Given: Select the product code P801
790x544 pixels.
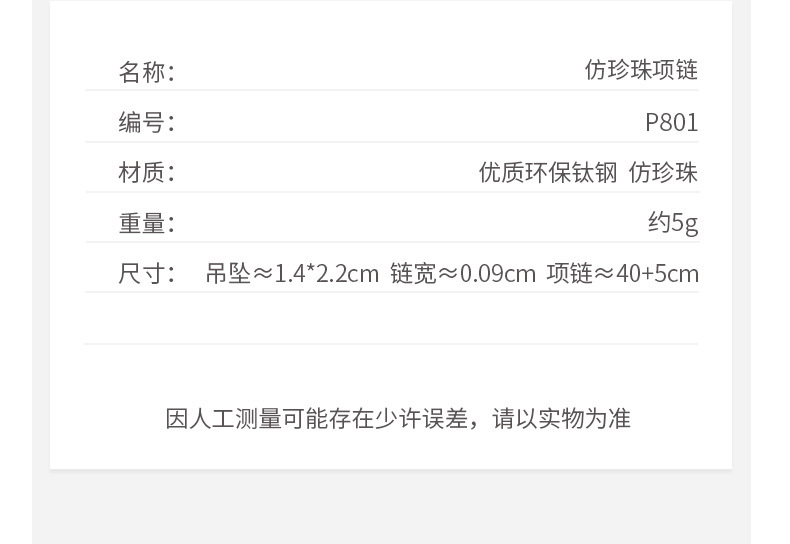Looking at the screenshot, I should [x=671, y=123].
